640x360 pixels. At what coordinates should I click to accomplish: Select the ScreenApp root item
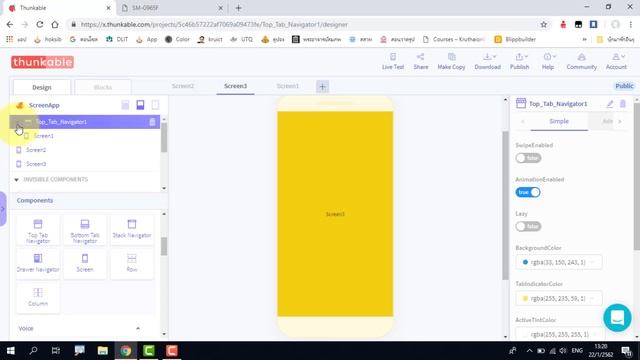pyautogui.click(x=44, y=105)
